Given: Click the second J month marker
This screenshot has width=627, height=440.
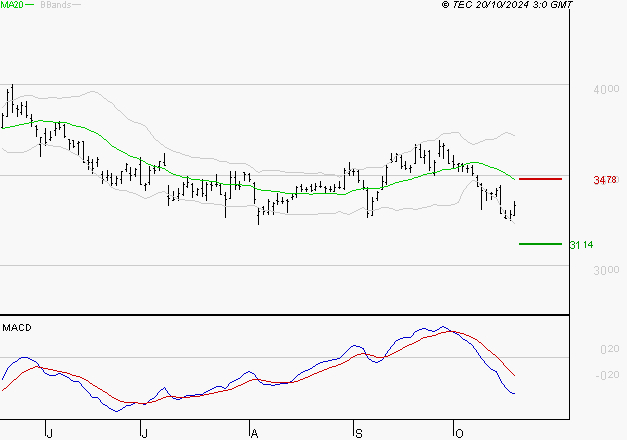Looking at the screenshot, I should tap(144, 434).
